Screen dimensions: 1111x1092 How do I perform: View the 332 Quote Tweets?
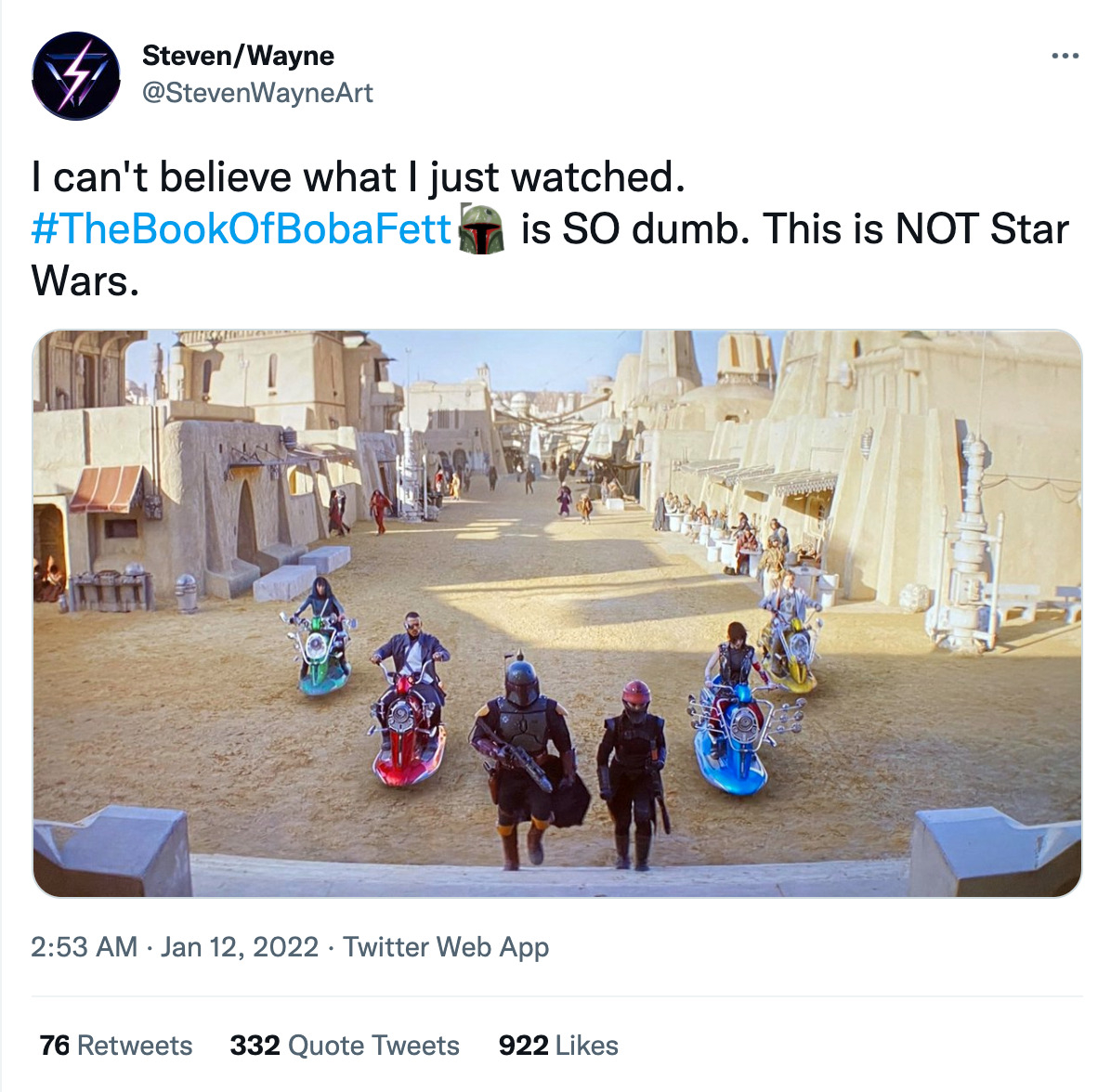tap(345, 1046)
